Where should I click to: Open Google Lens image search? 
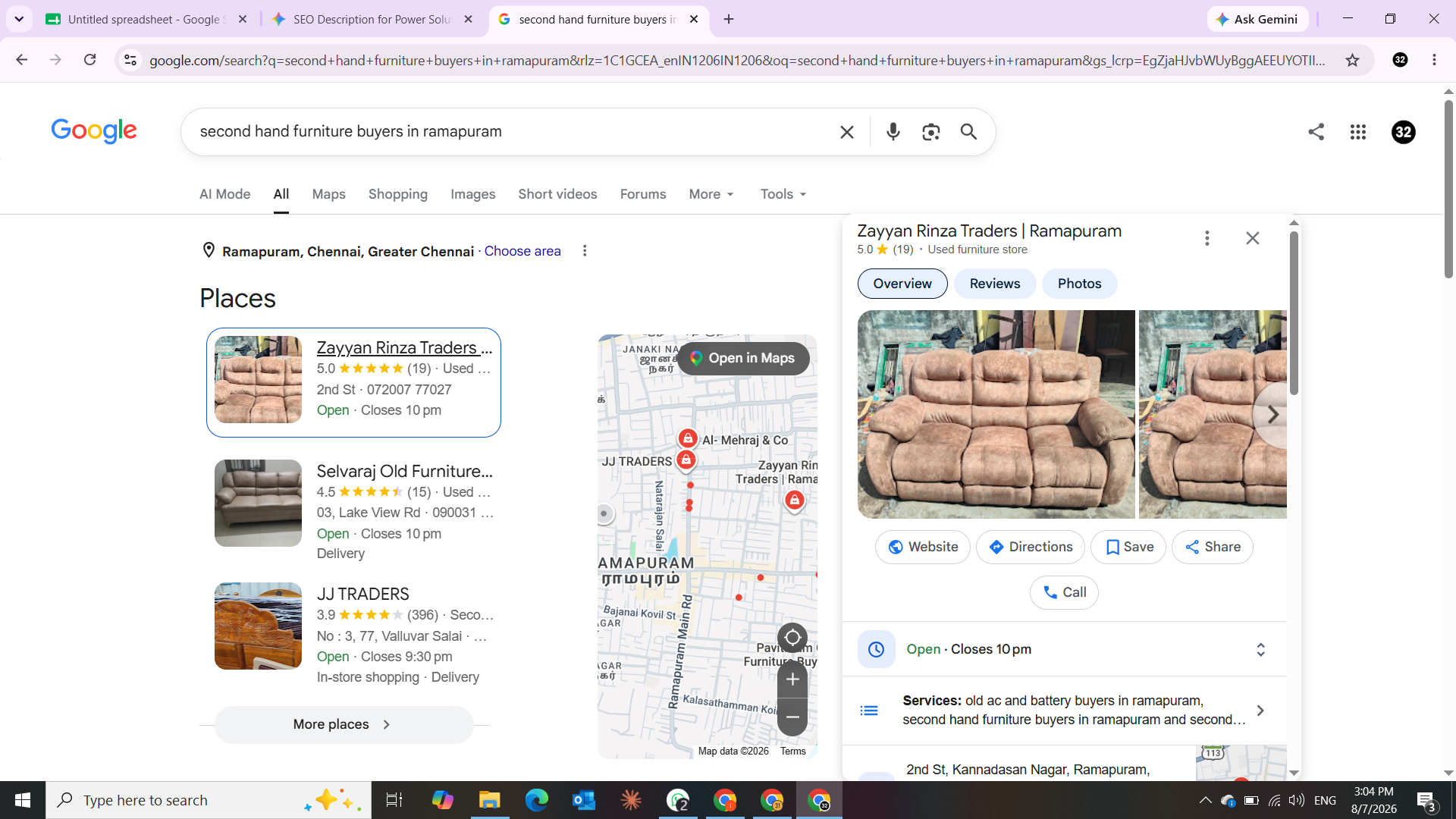click(931, 132)
